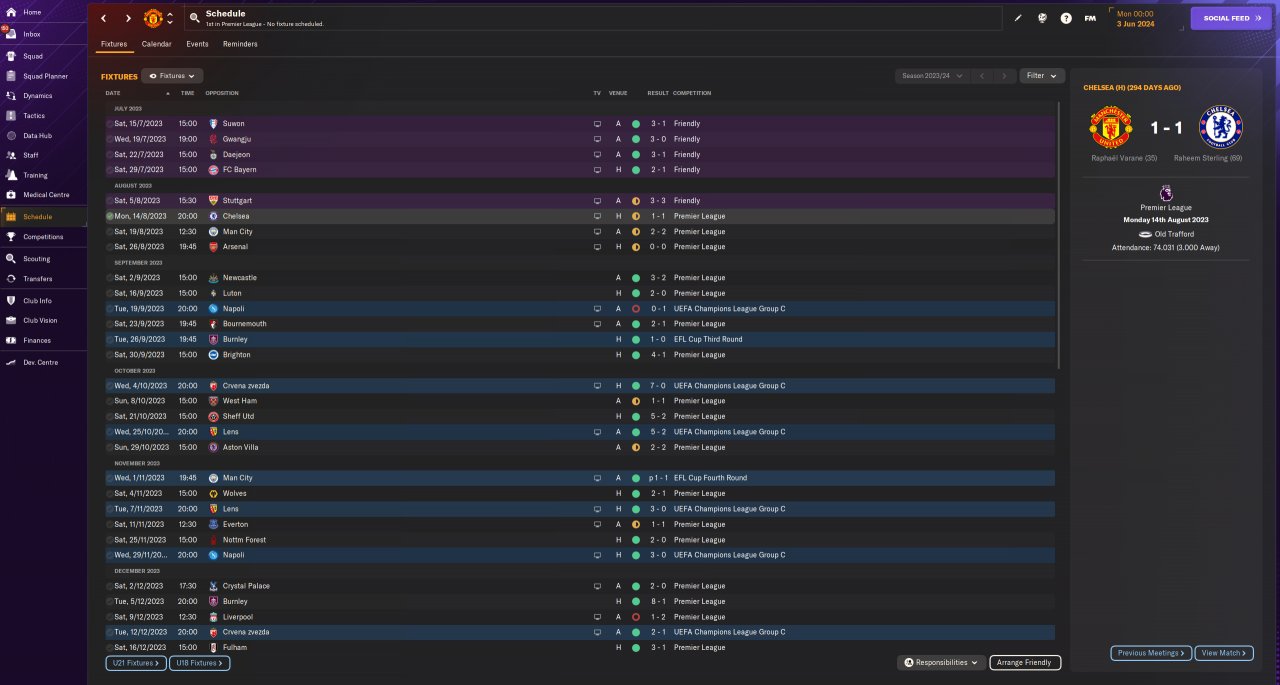
Task: Click the pencil edit icon in top bar
Action: pyautogui.click(x=1018, y=18)
